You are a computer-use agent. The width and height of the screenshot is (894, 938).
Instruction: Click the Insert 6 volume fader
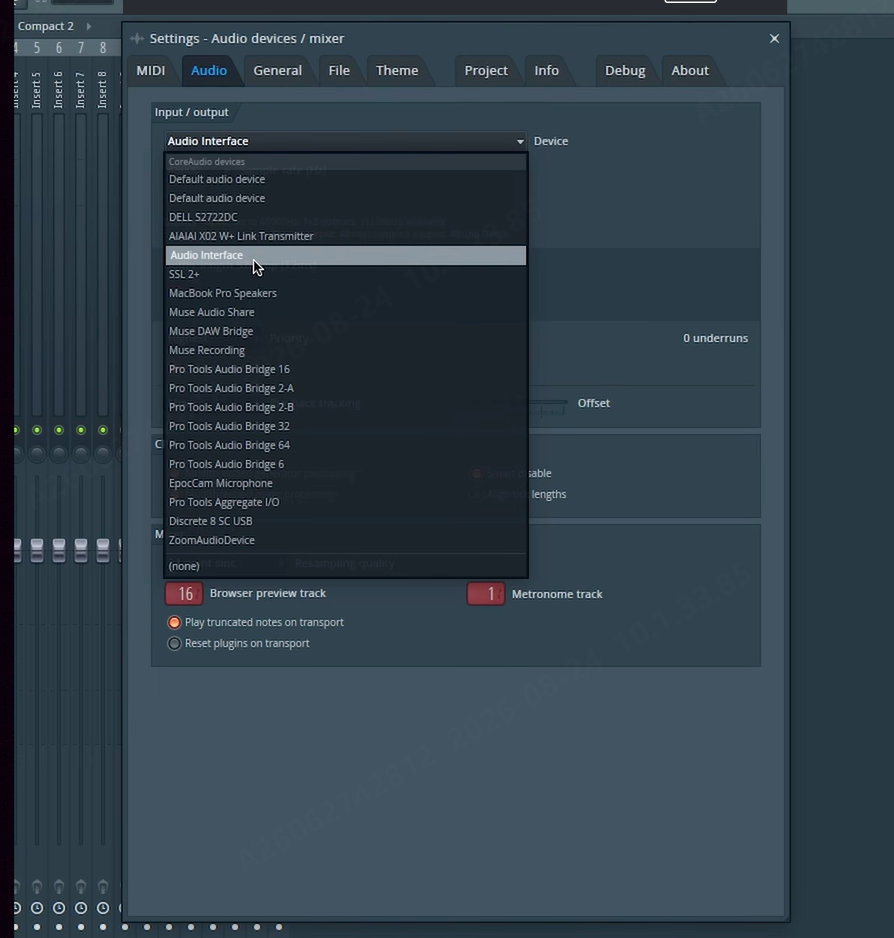59,550
